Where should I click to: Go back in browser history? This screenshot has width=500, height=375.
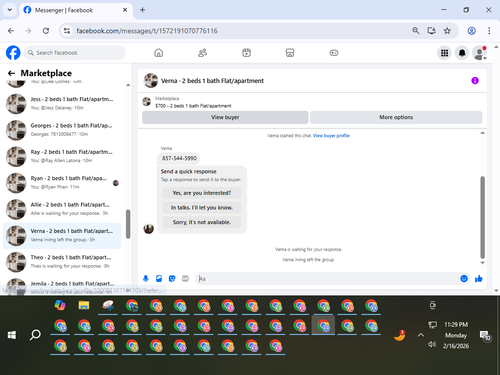pyautogui.click(x=11, y=31)
